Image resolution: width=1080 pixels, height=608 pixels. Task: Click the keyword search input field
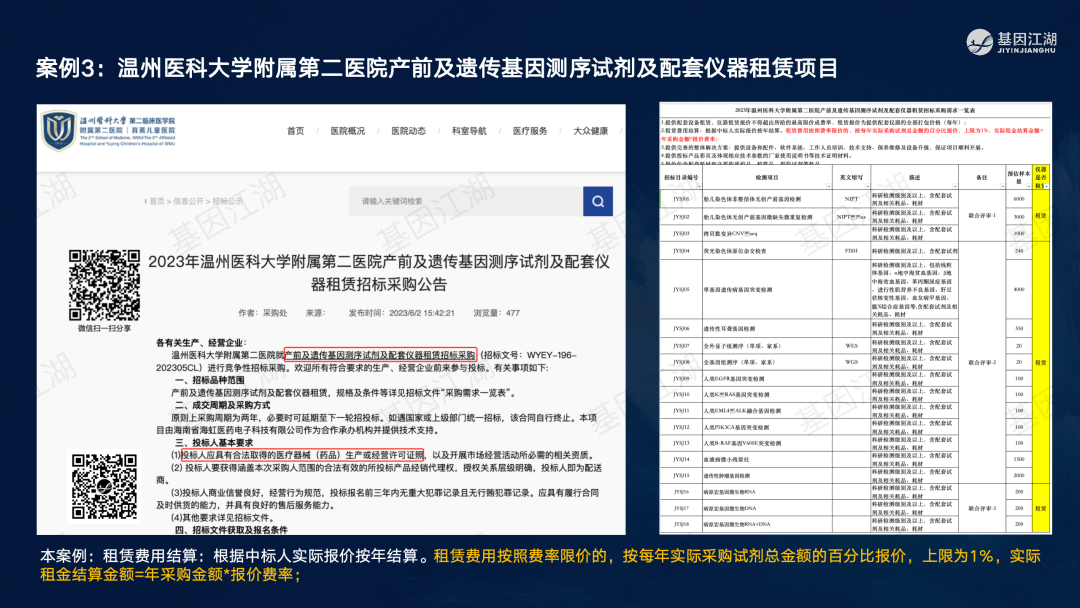pyautogui.click(x=465, y=202)
